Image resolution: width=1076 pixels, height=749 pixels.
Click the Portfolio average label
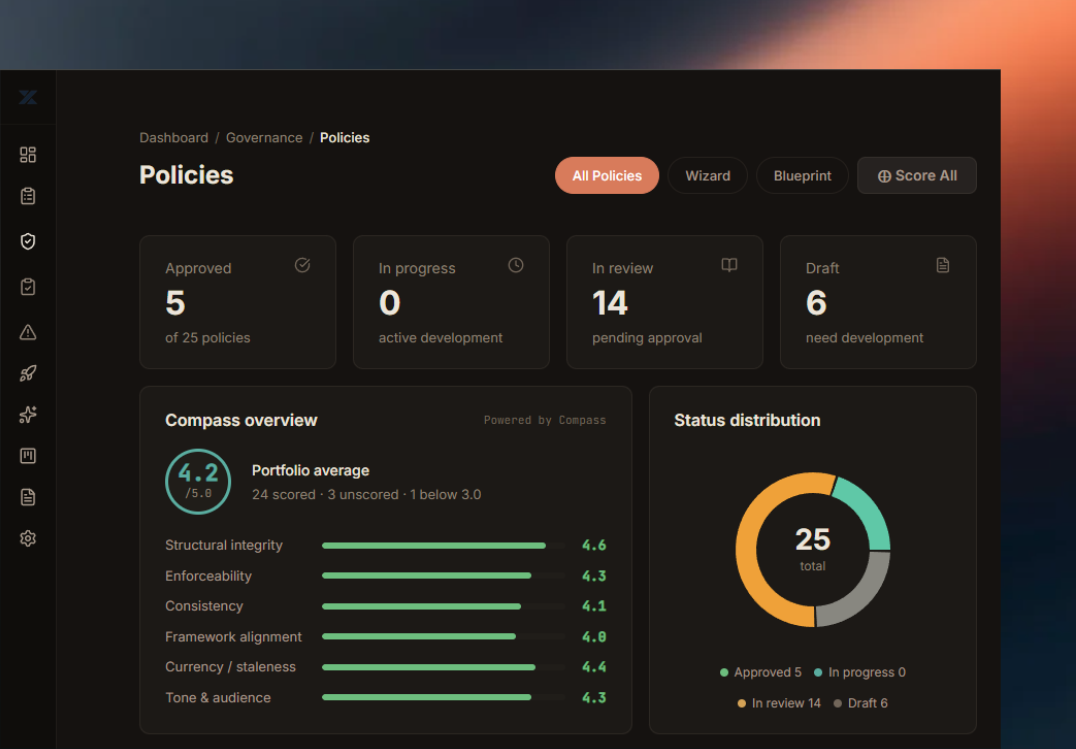click(x=310, y=470)
